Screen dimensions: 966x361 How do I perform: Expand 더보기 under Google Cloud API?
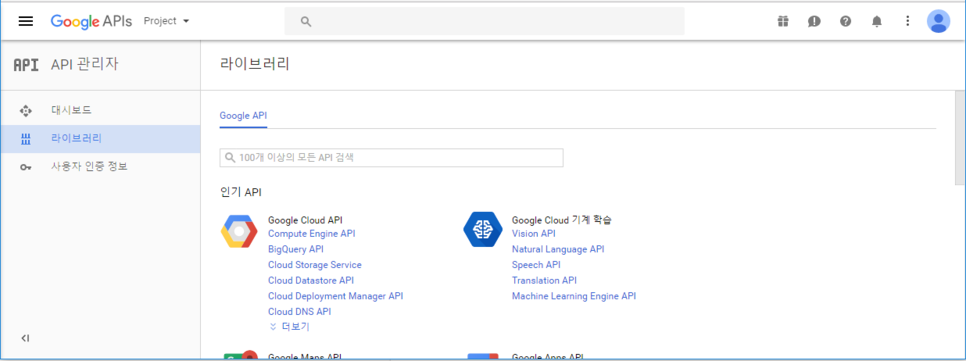pyautogui.click(x=290, y=327)
